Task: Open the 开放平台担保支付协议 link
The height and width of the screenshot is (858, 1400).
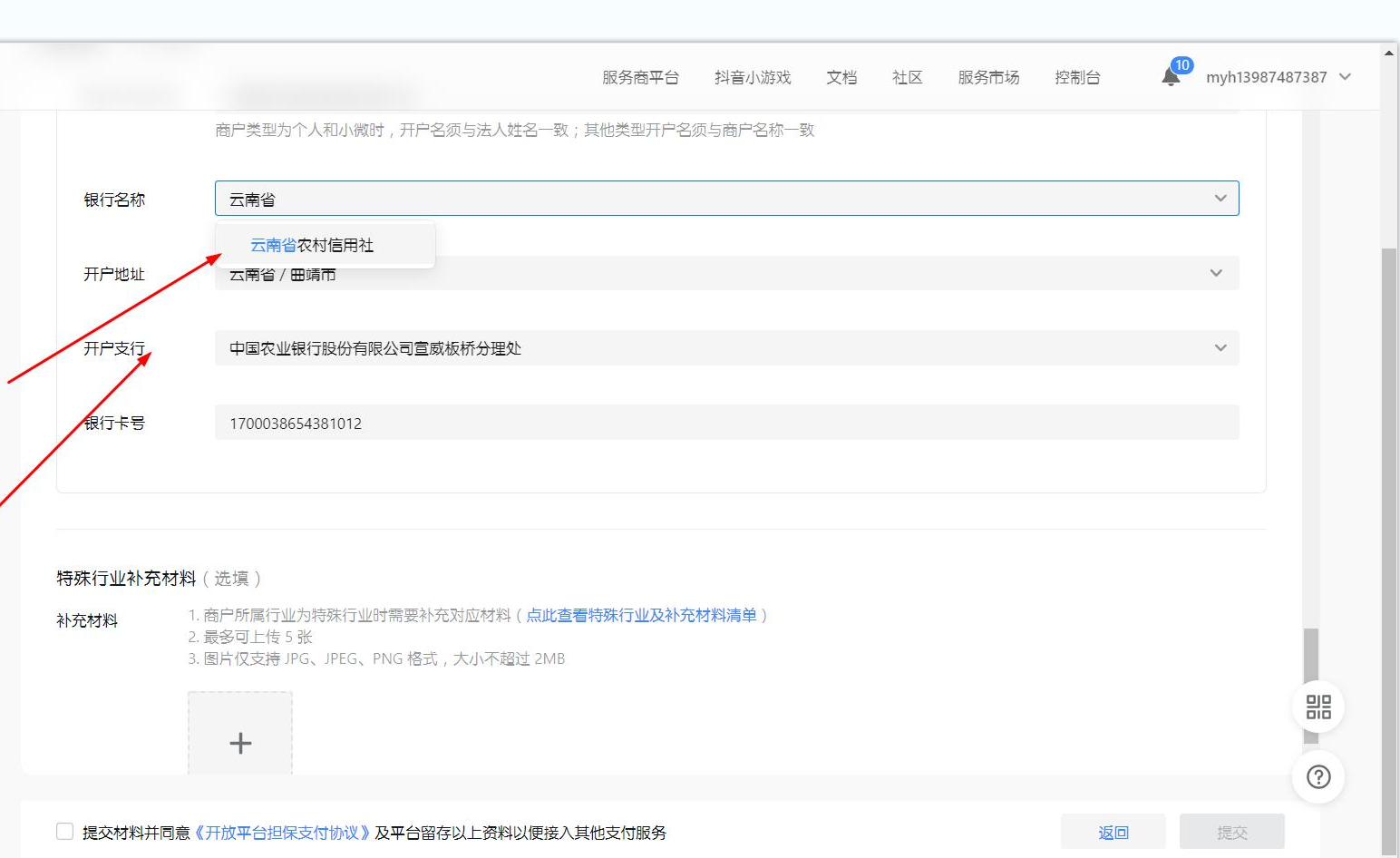Action: 283,833
